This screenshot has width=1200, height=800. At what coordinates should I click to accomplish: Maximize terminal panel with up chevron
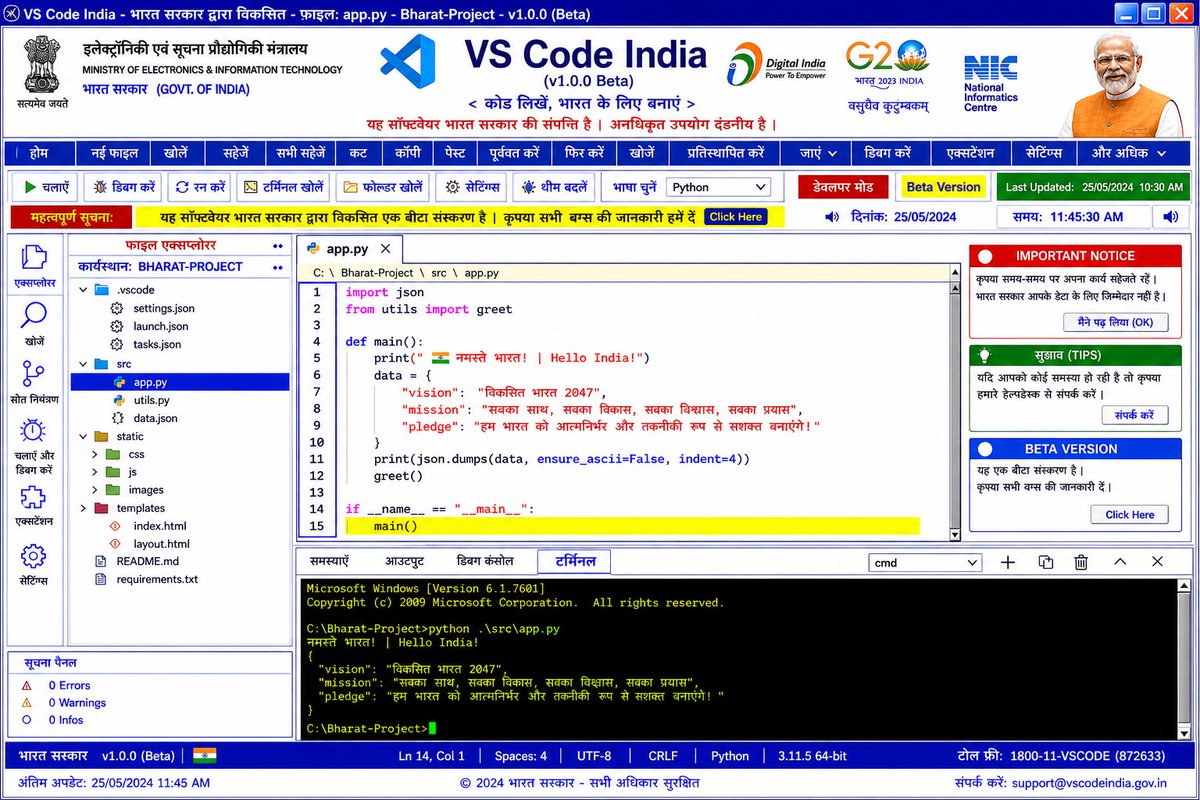point(1120,562)
